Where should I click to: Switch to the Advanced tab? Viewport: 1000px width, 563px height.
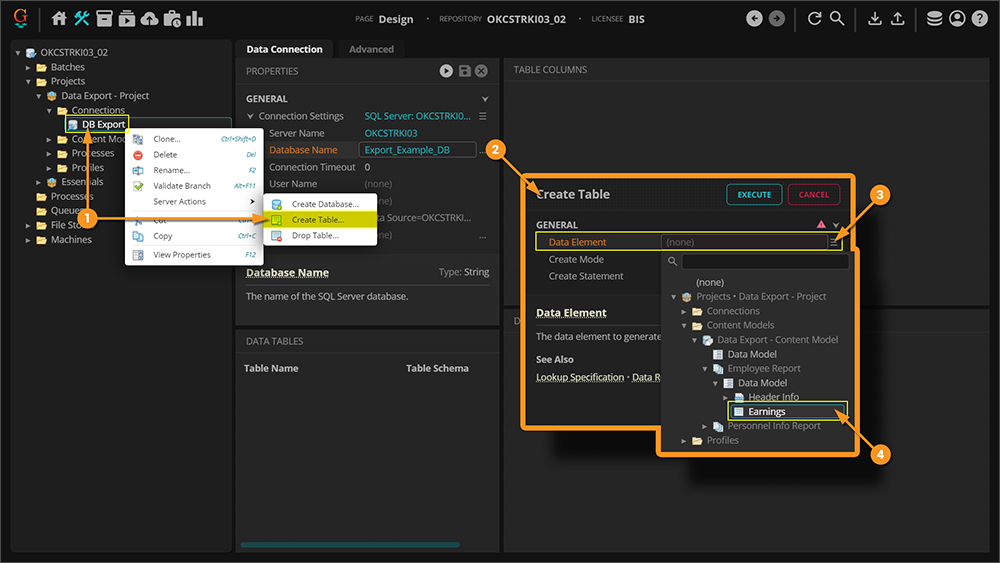tap(371, 49)
